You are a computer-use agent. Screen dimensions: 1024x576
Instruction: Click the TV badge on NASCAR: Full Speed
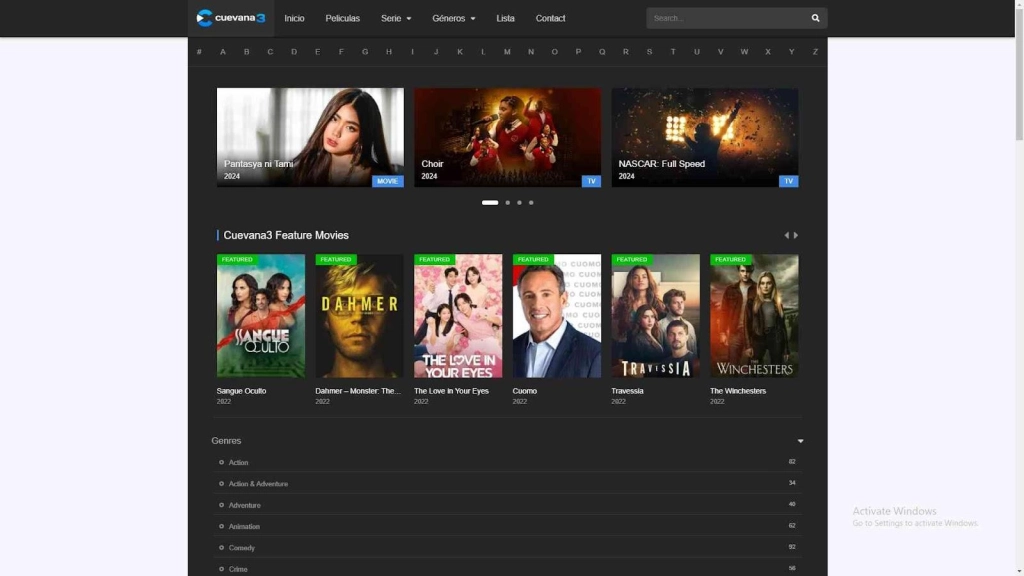point(788,181)
